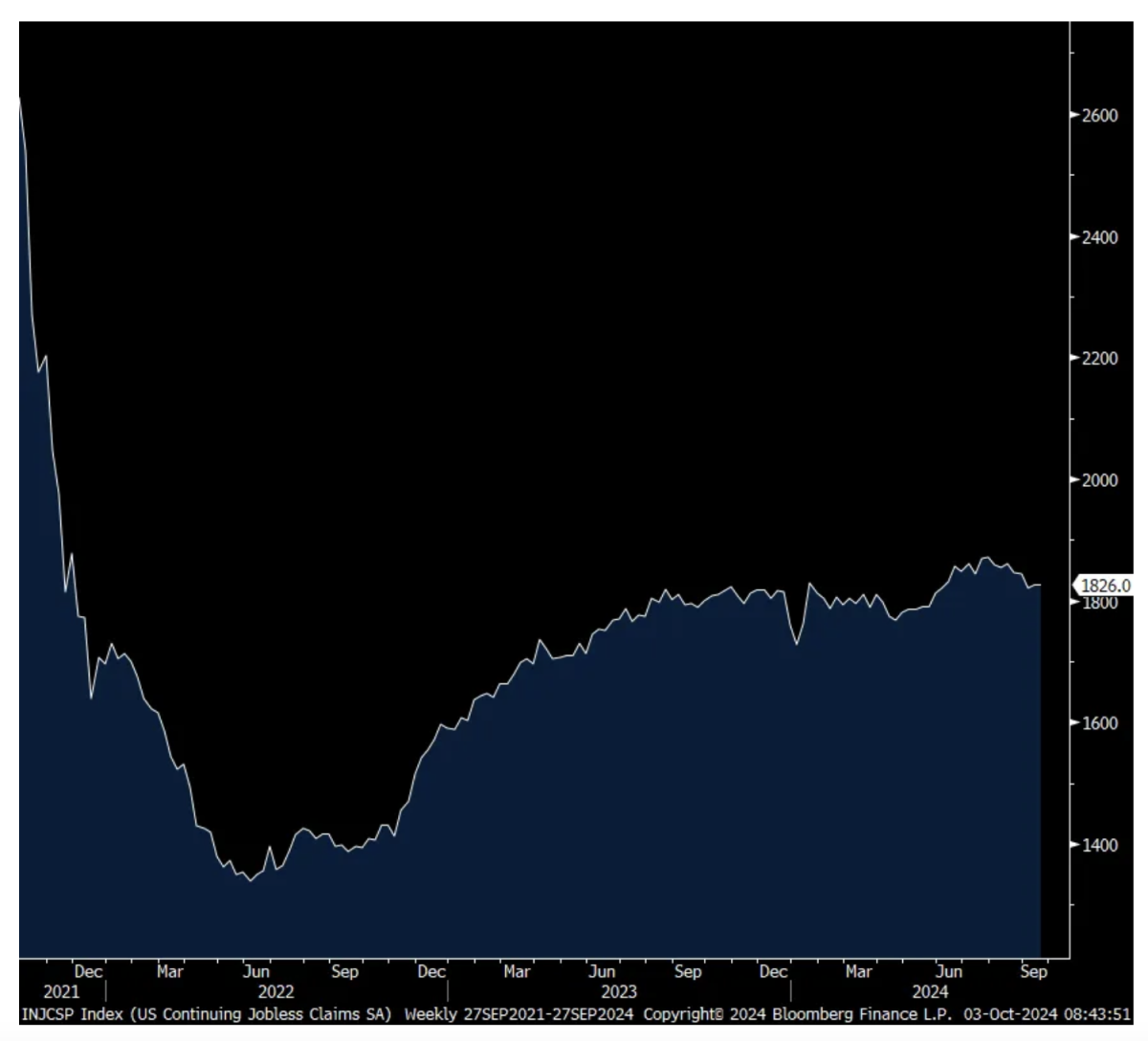
Task: Click the 1400 y-axis tick label
Action: coord(1099,845)
